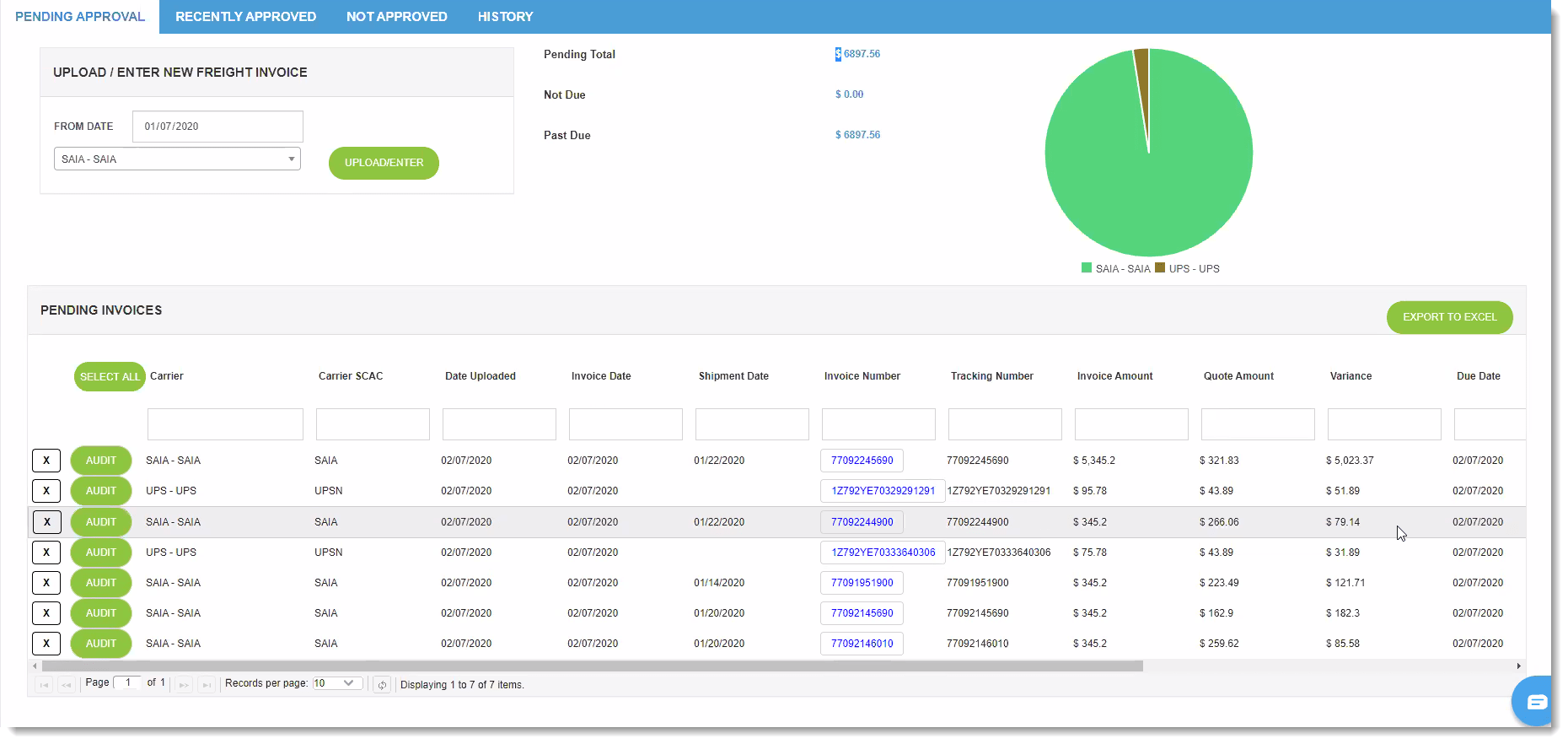
Task: Click the Upload/Enter button
Action: pos(384,163)
